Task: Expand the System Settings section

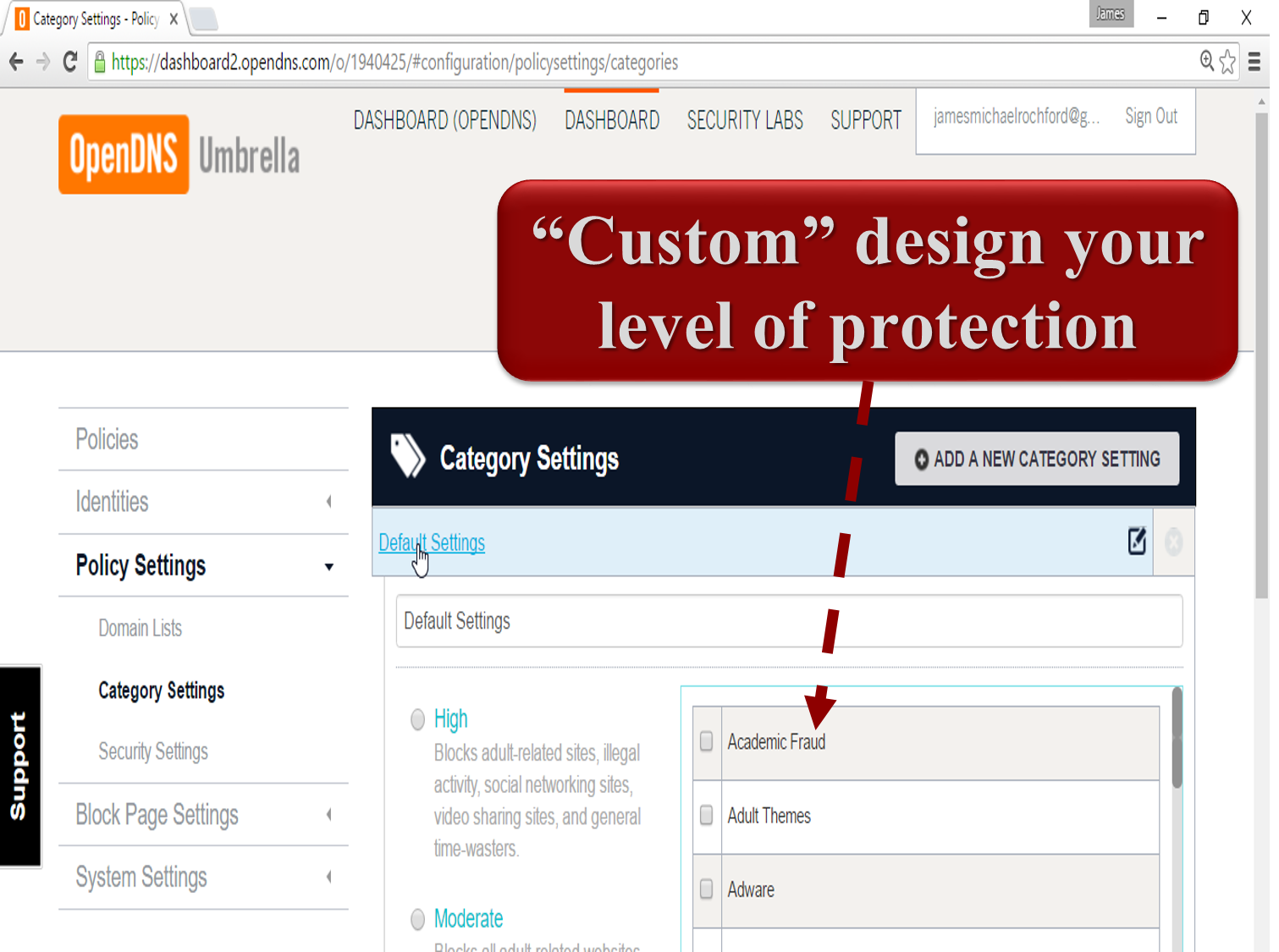Action: pyautogui.click(x=329, y=877)
